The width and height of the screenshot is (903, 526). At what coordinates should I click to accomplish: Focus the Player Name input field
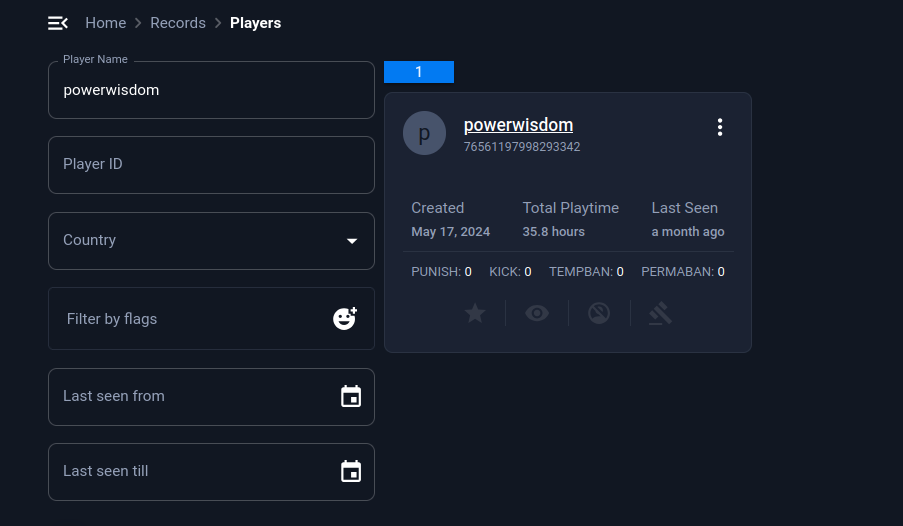tap(211, 90)
